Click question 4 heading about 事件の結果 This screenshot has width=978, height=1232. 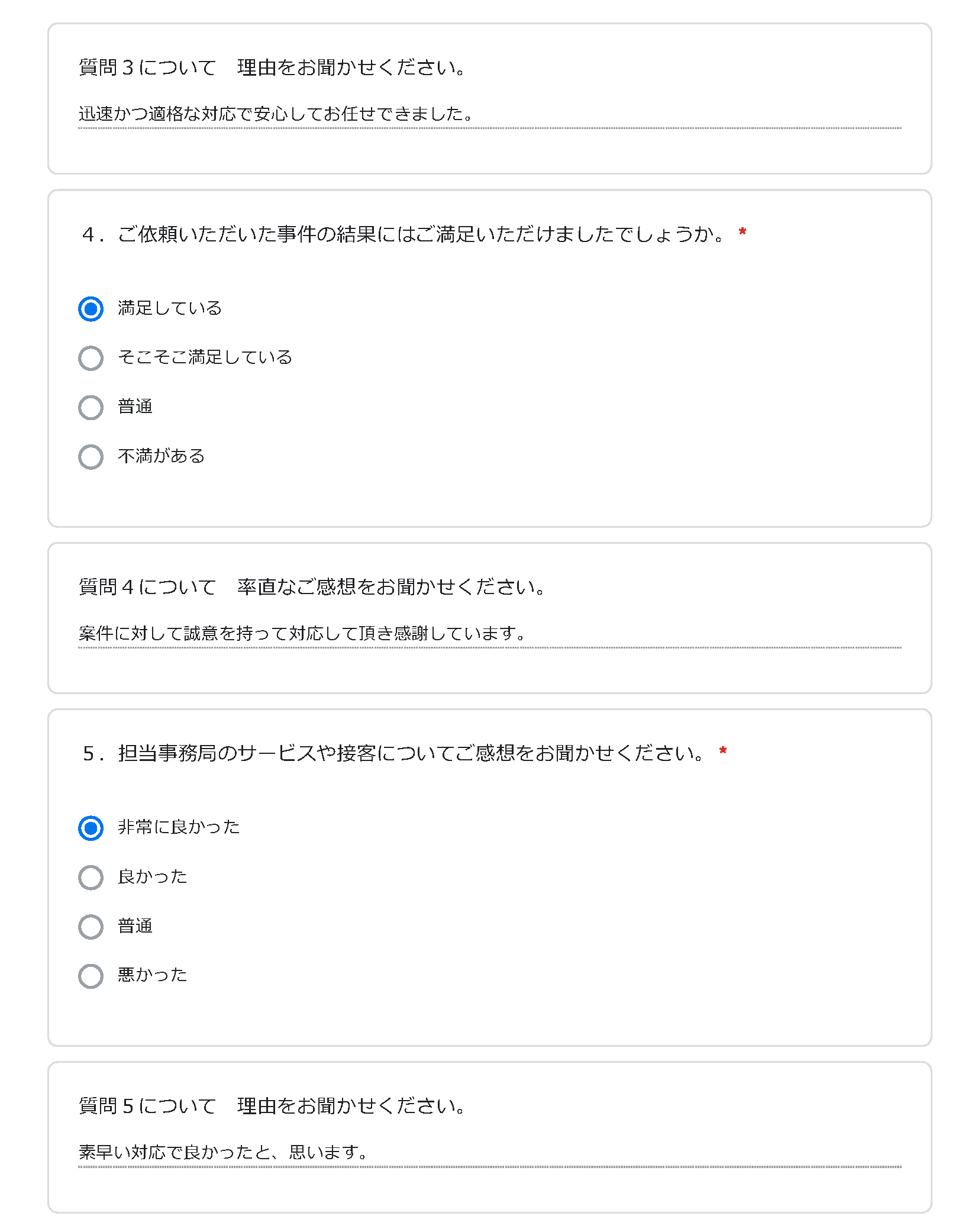click(x=404, y=234)
